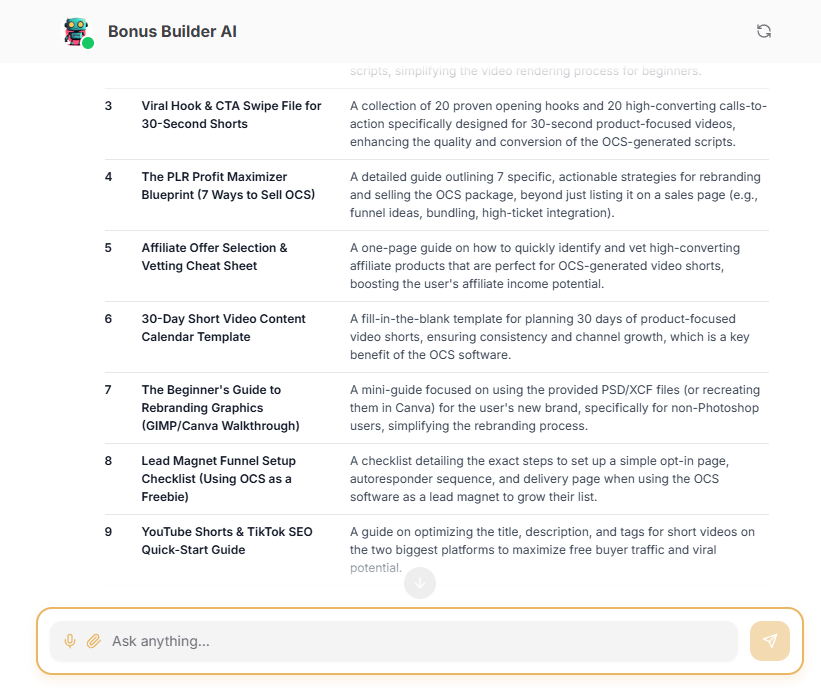Click the number 4 in the bonus list
Image resolution: width=821 pixels, height=697 pixels.
coord(107,177)
